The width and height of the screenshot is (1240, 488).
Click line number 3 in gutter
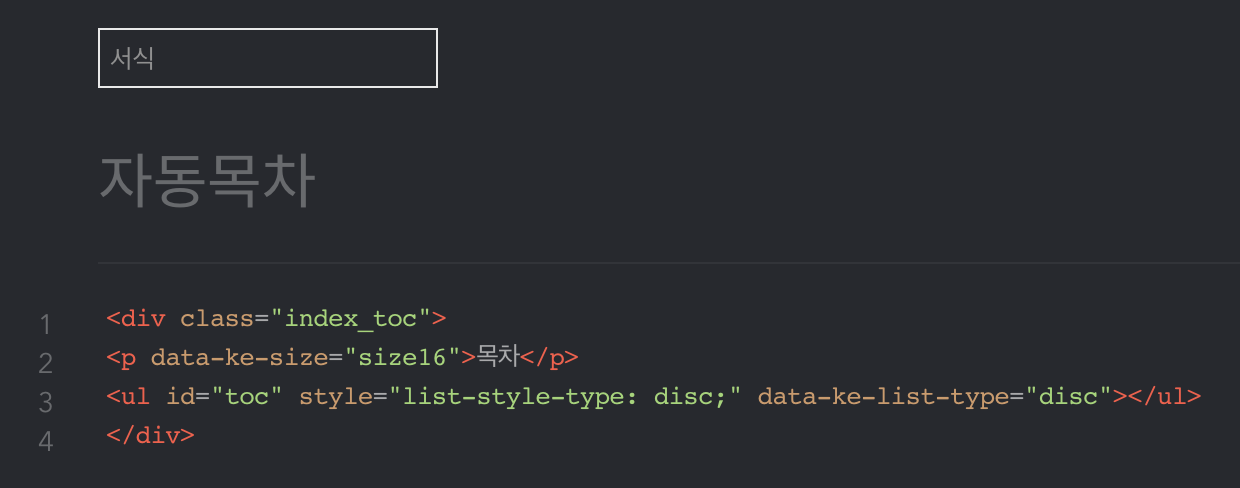[x=45, y=402]
